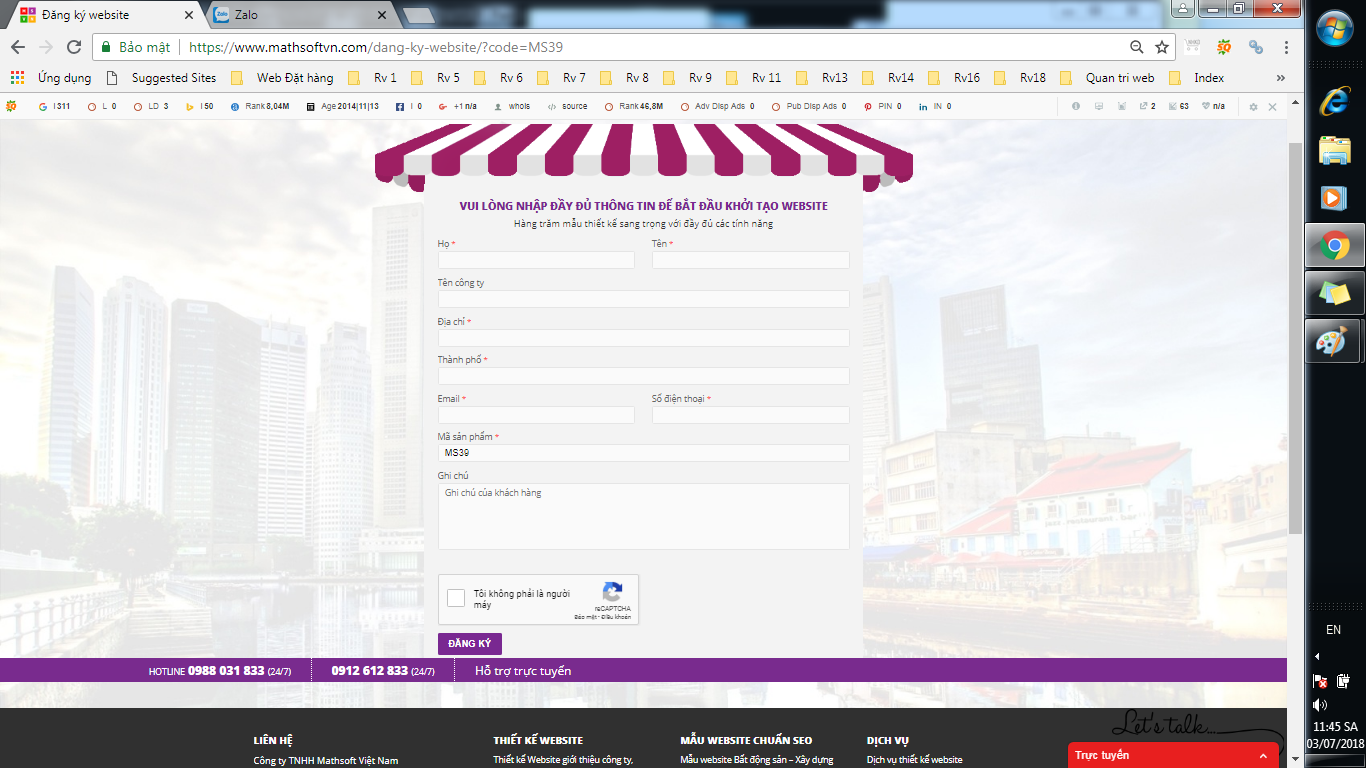The width and height of the screenshot is (1366, 768).
Task: Focus the Tên công ty input field
Action: point(644,299)
